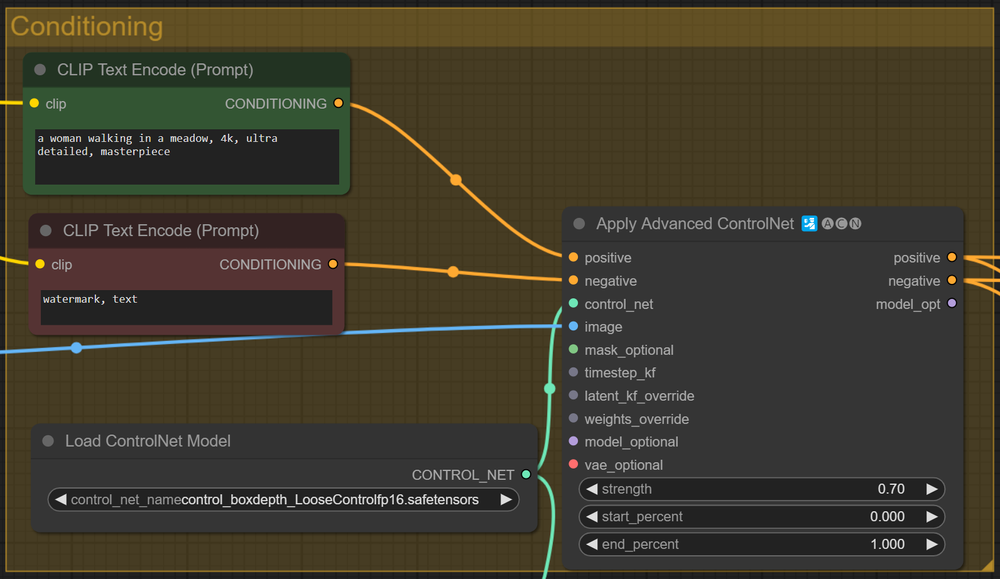Screen dimensions: 1000x579
Task: Click the image input dot on Apply Advanced ControlNet
Action: pyautogui.click(x=571, y=326)
